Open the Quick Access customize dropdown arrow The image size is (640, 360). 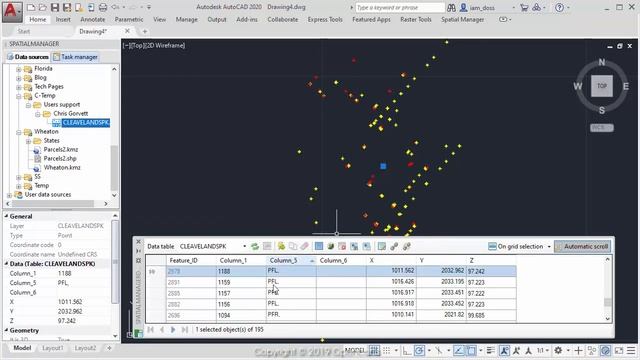[149, 7]
